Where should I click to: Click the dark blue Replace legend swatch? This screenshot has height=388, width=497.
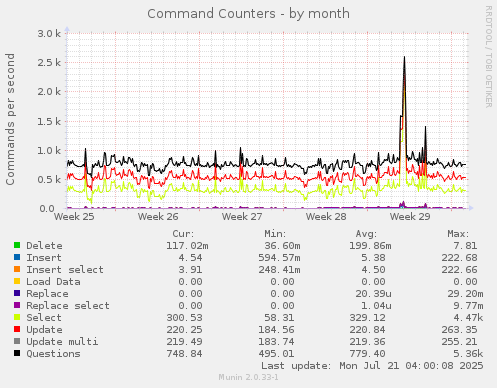(17, 293)
